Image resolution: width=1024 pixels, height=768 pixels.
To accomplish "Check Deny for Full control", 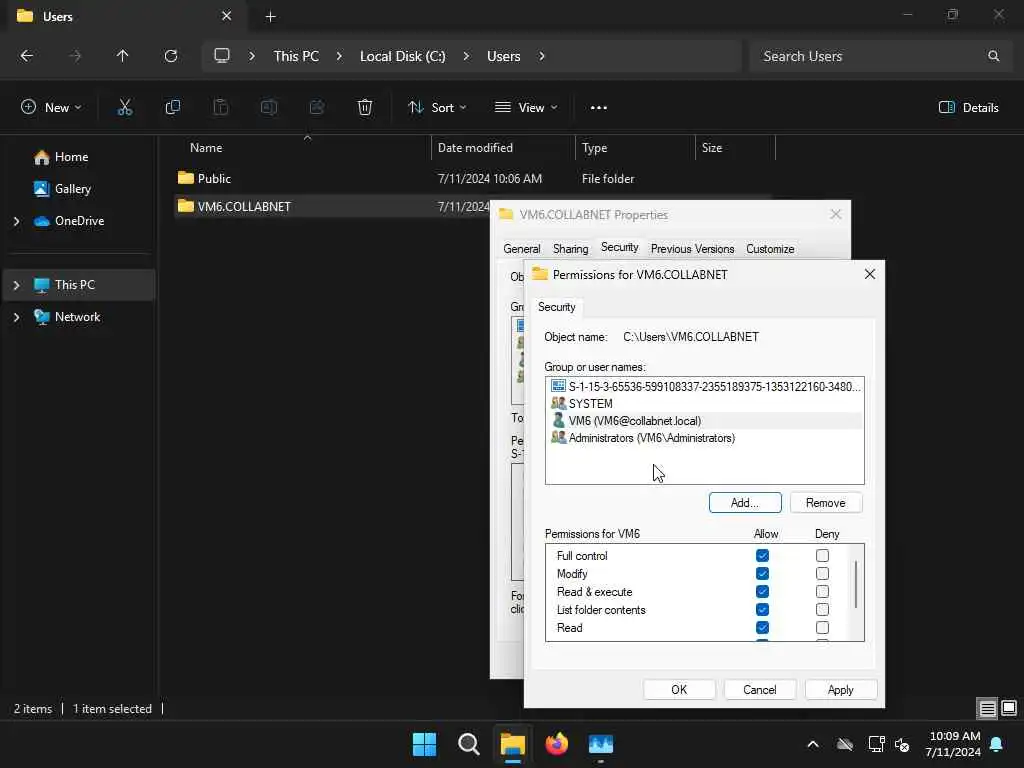I will (x=822, y=556).
